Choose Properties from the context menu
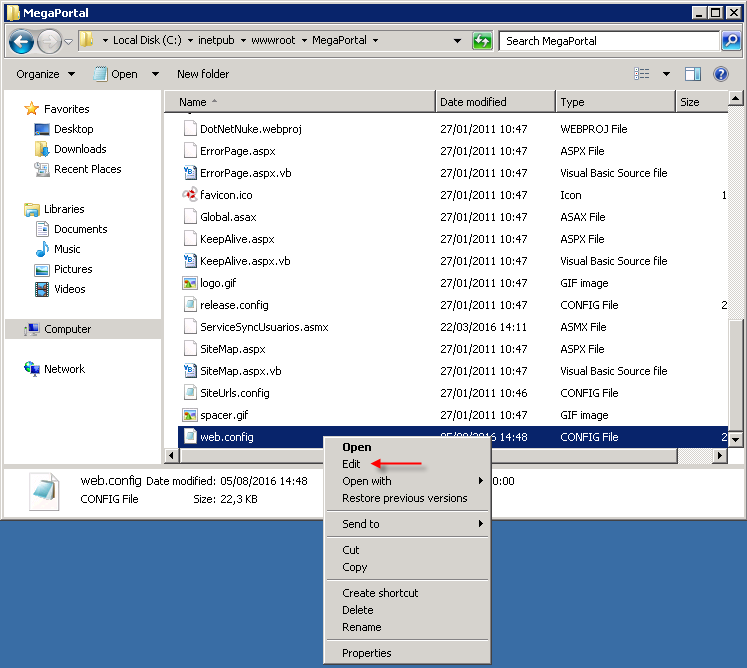 (x=366, y=653)
